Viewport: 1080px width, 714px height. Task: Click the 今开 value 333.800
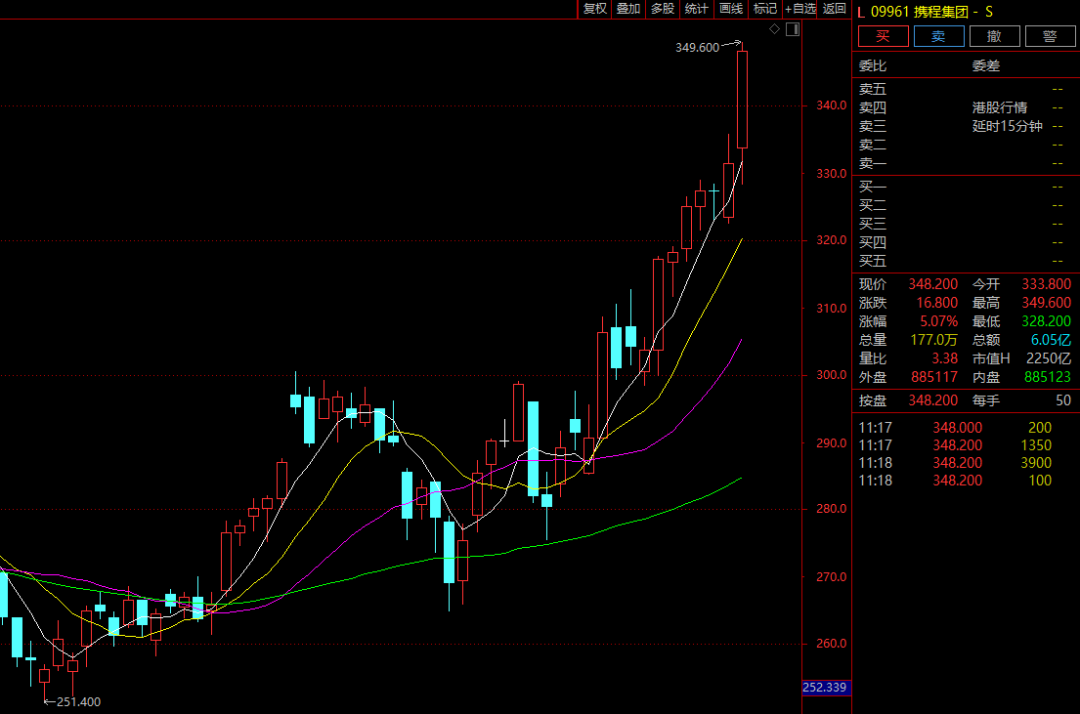pos(1046,284)
